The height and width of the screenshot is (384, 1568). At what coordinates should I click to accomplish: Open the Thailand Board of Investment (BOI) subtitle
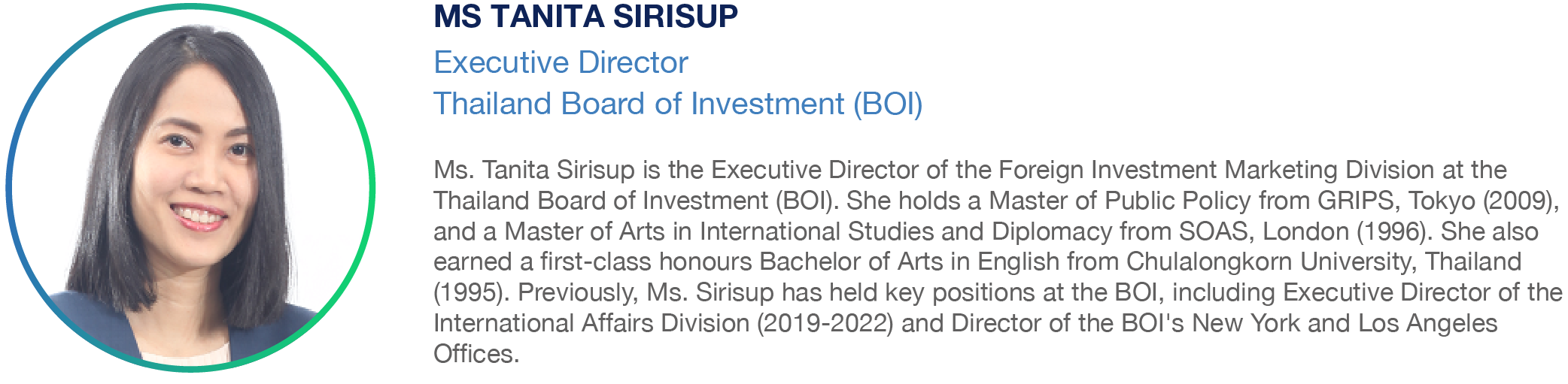[678, 104]
